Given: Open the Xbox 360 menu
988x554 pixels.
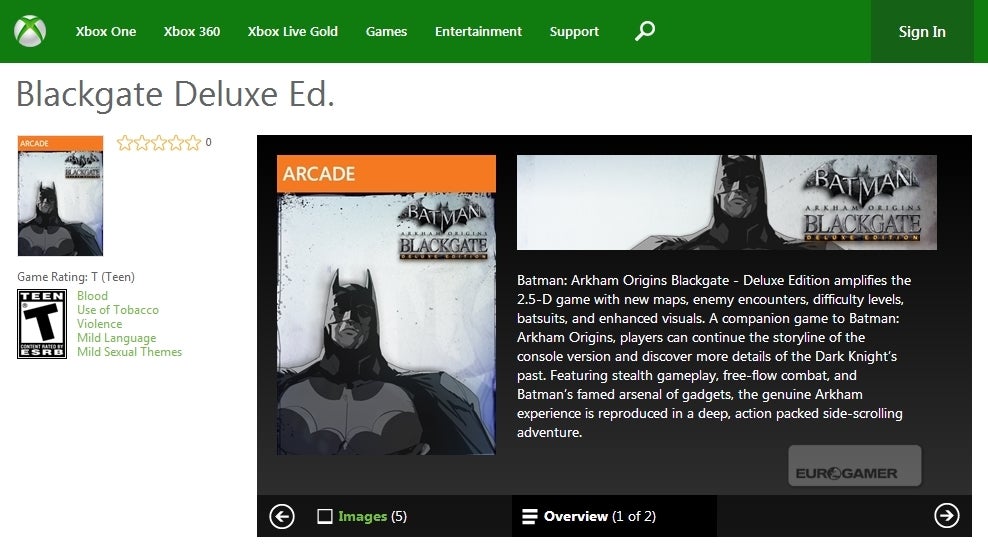Looking at the screenshot, I should point(192,31).
